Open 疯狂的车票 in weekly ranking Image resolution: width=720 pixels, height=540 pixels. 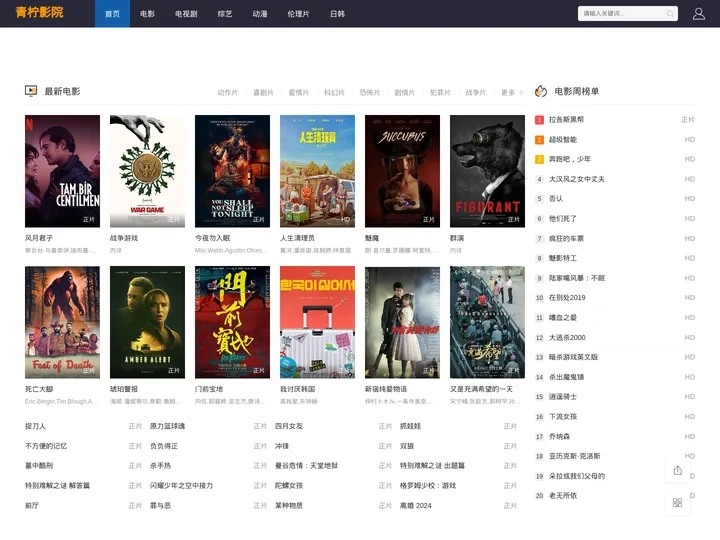[x=566, y=239]
